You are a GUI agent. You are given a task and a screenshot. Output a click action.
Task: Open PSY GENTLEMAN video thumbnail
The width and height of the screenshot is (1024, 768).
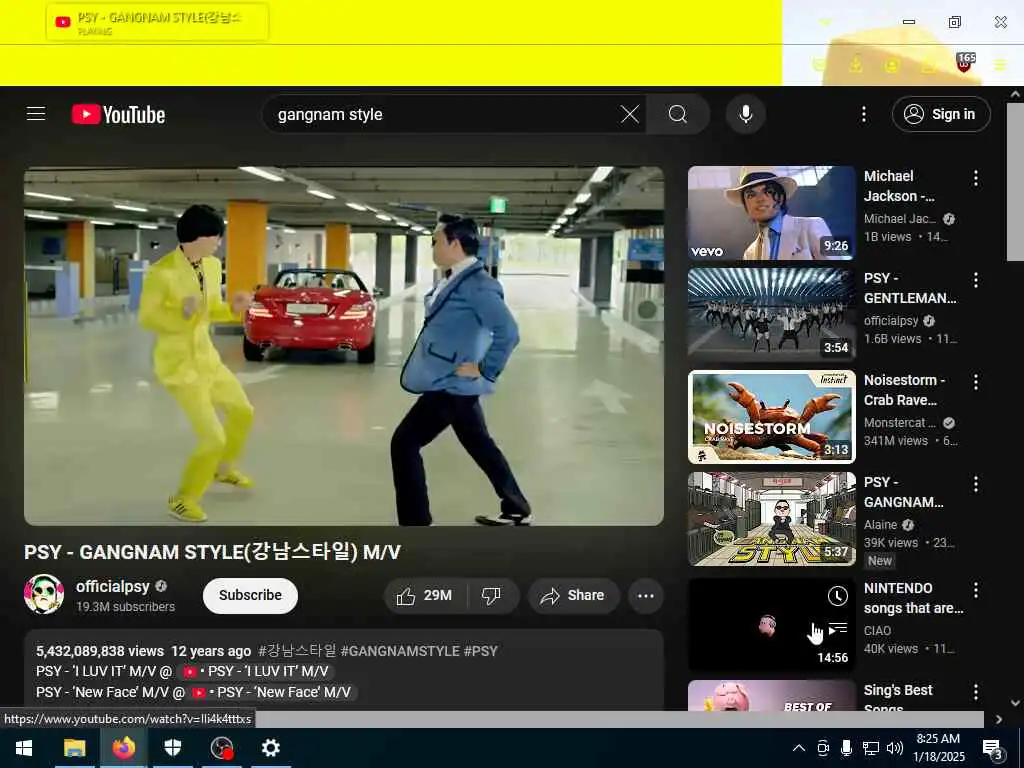(771, 315)
